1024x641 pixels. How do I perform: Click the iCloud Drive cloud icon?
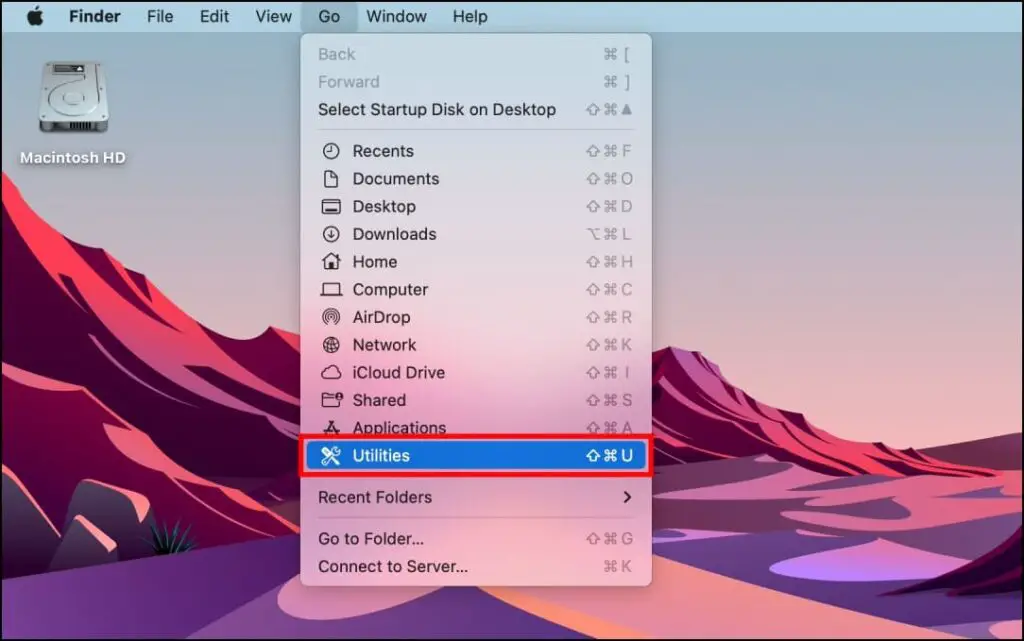tap(331, 373)
